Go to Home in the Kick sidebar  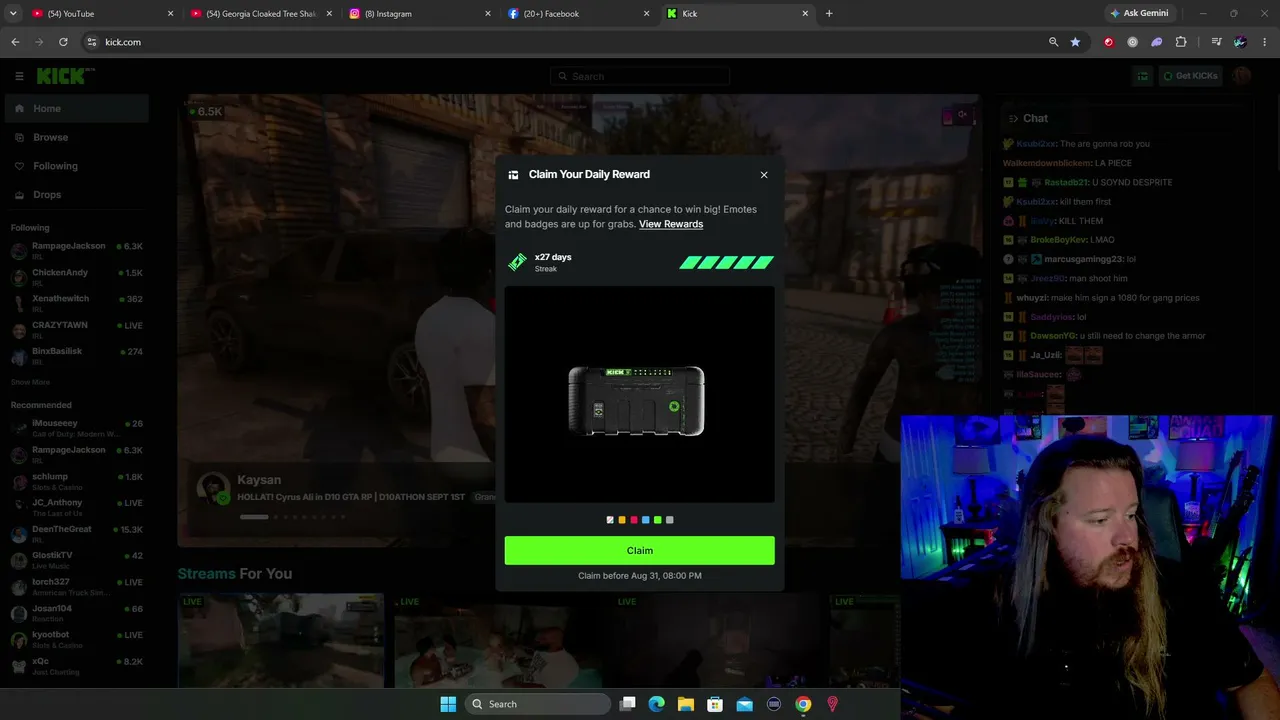pos(76,109)
